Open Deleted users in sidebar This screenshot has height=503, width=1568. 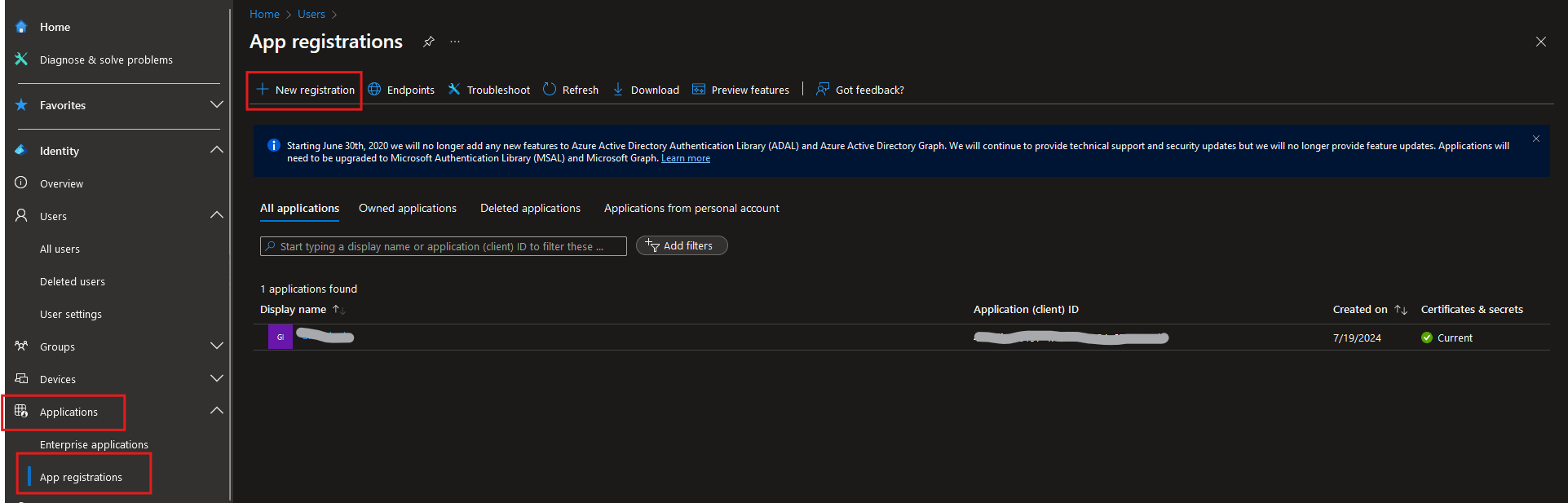click(73, 281)
